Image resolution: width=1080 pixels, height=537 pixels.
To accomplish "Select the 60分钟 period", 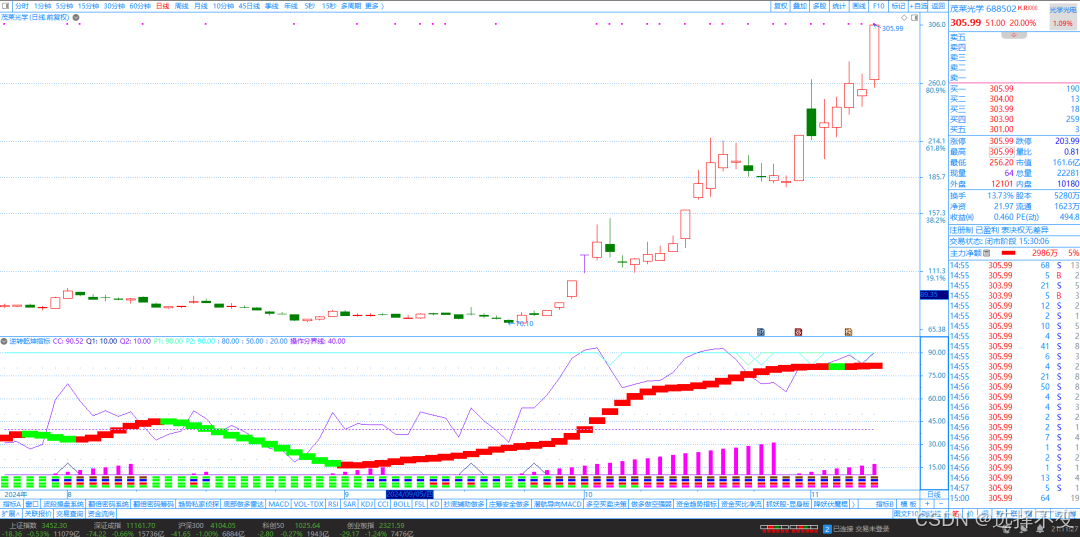I will click(140, 6).
